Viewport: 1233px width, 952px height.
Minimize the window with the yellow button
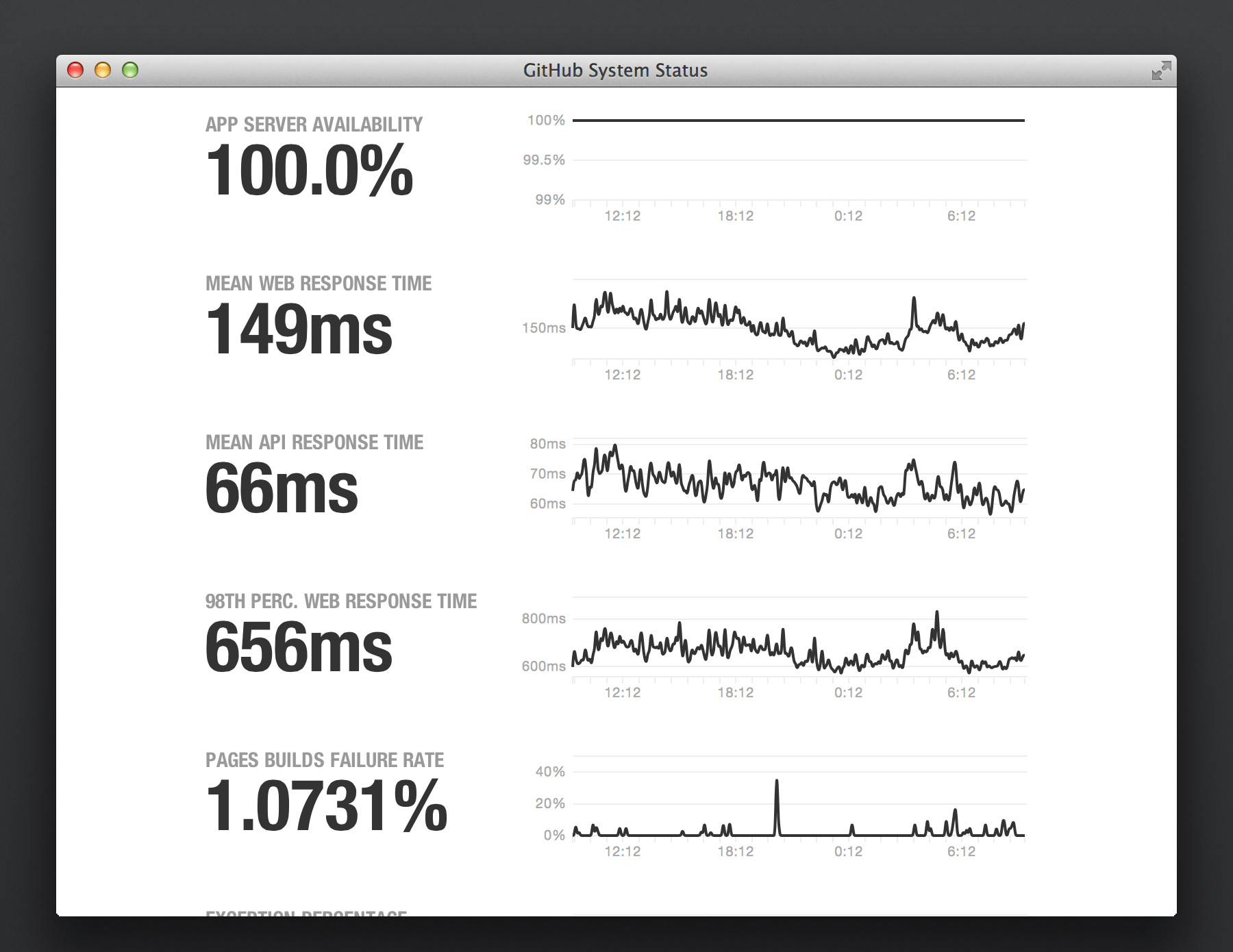point(103,71)
